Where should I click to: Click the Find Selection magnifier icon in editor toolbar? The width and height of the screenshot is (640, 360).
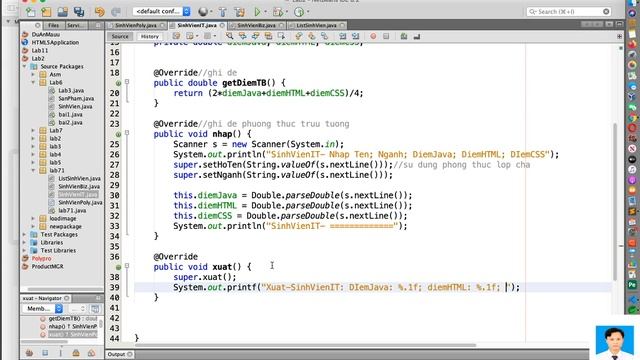230,36
